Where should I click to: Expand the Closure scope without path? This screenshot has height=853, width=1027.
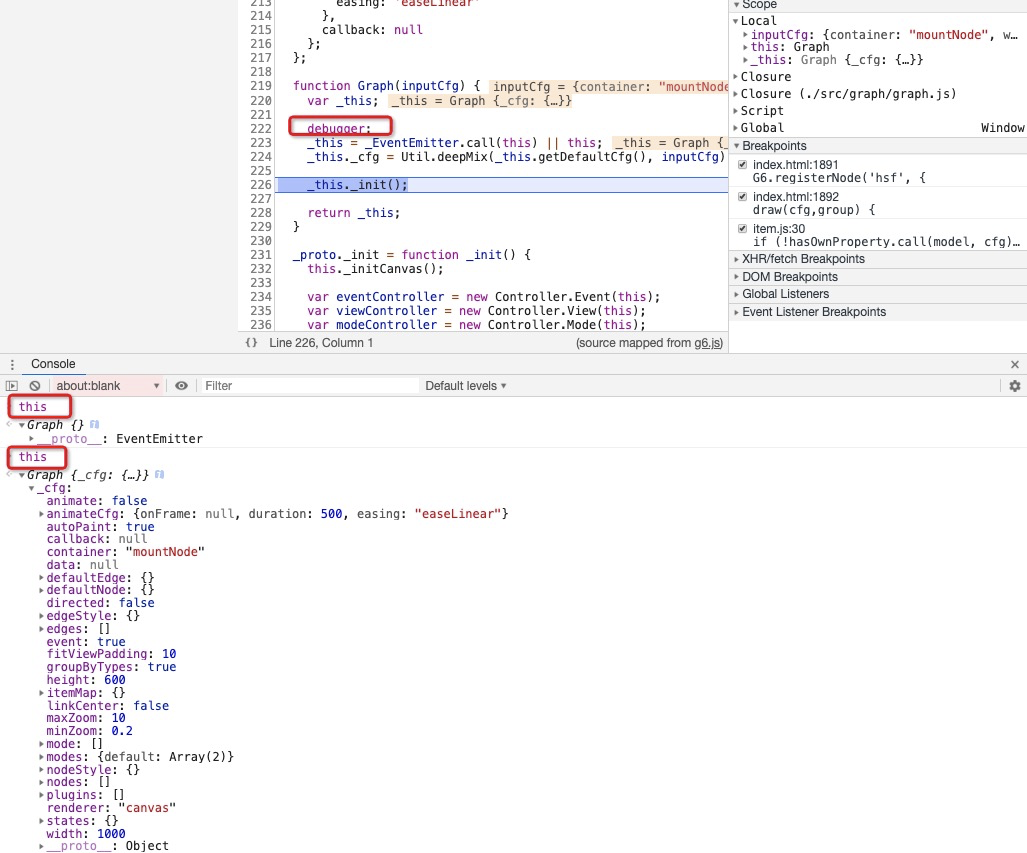point(736,77)
